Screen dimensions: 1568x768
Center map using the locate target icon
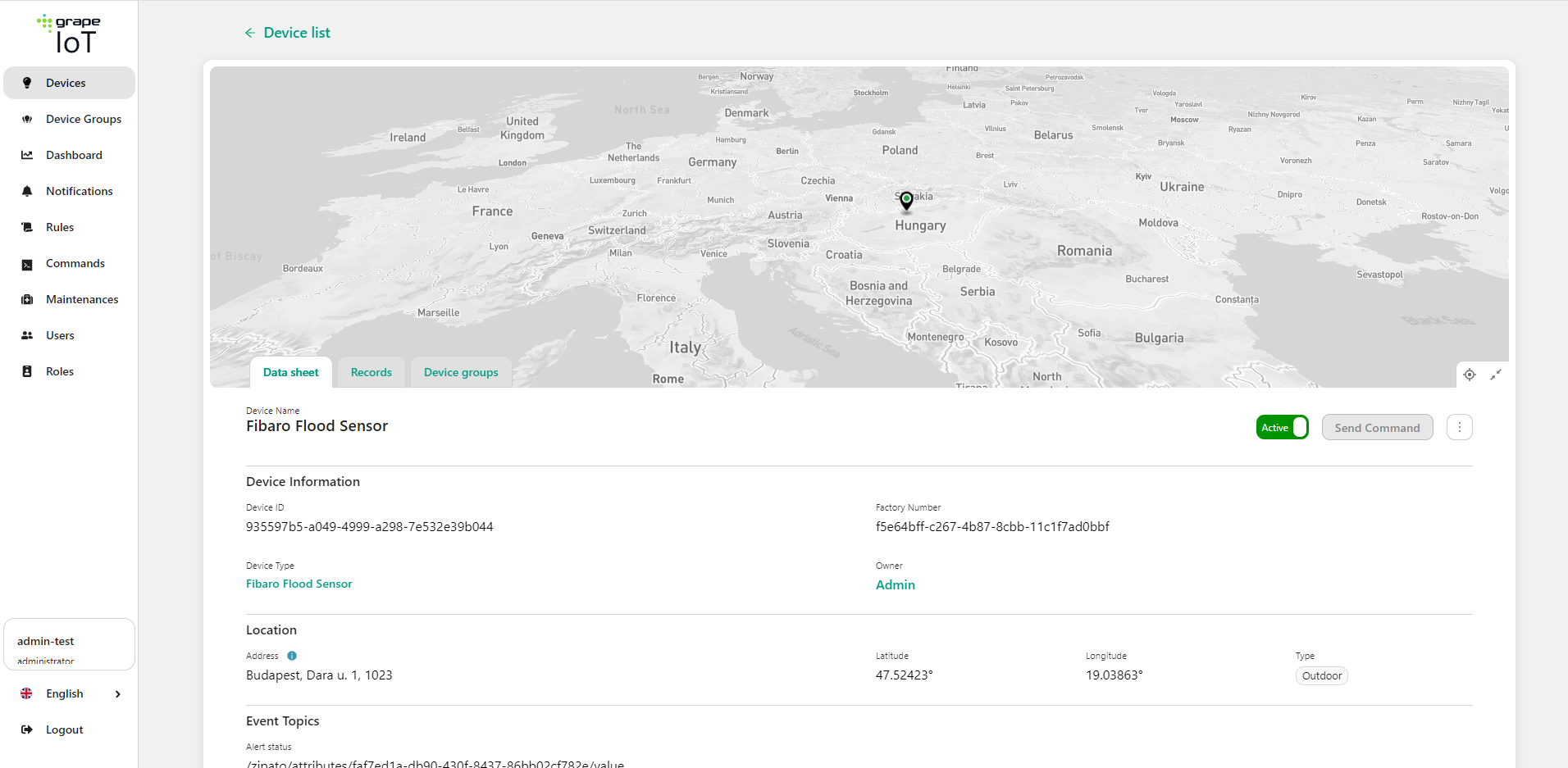point(1470,375)
